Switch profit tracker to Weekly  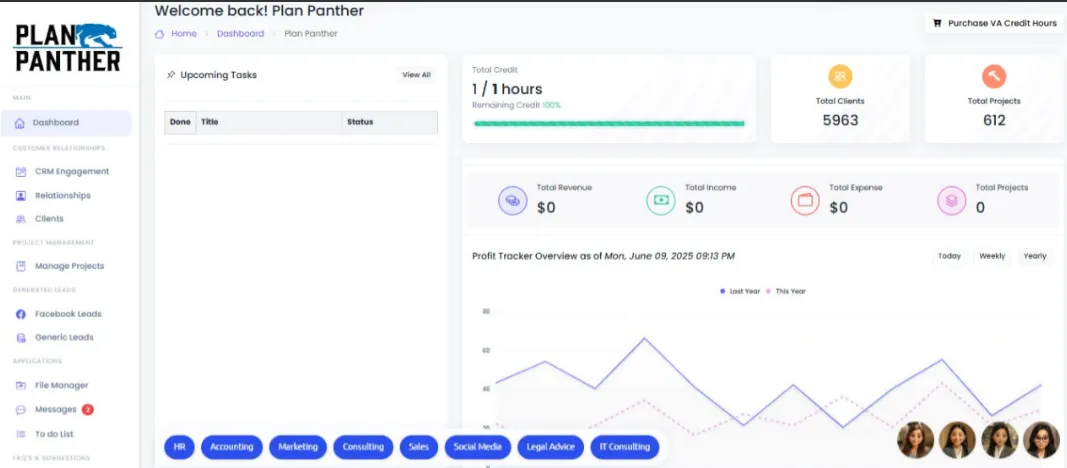click(x=992, y=256)
